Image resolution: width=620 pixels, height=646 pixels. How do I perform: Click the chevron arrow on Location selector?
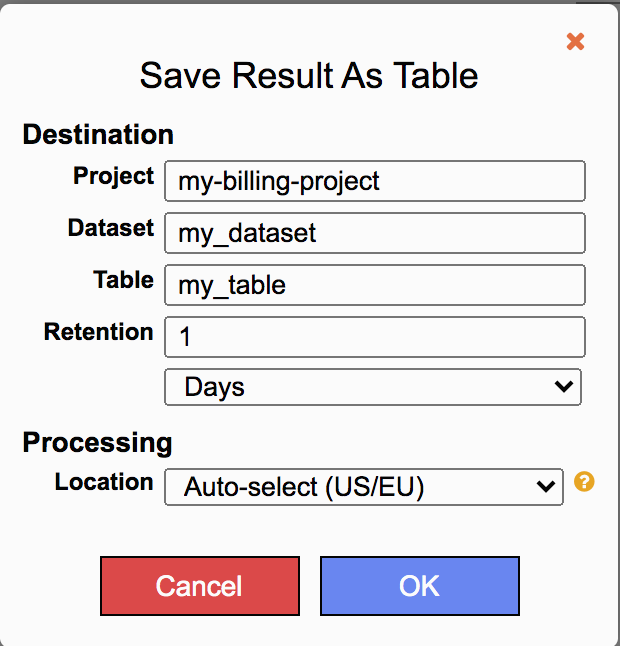546,487
